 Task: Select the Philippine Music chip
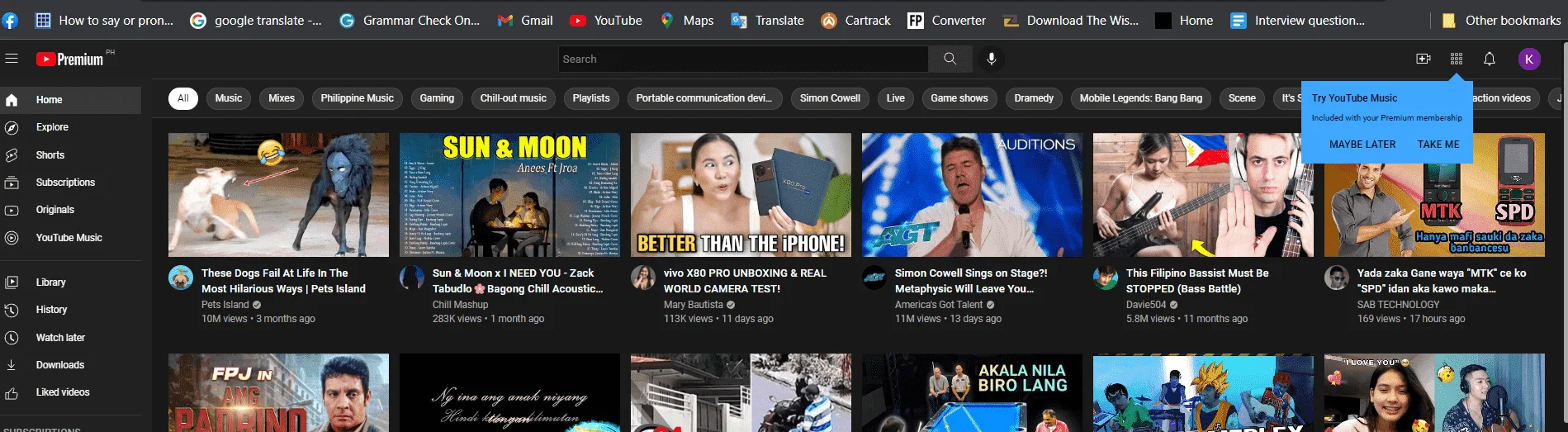tap(358, 98)
